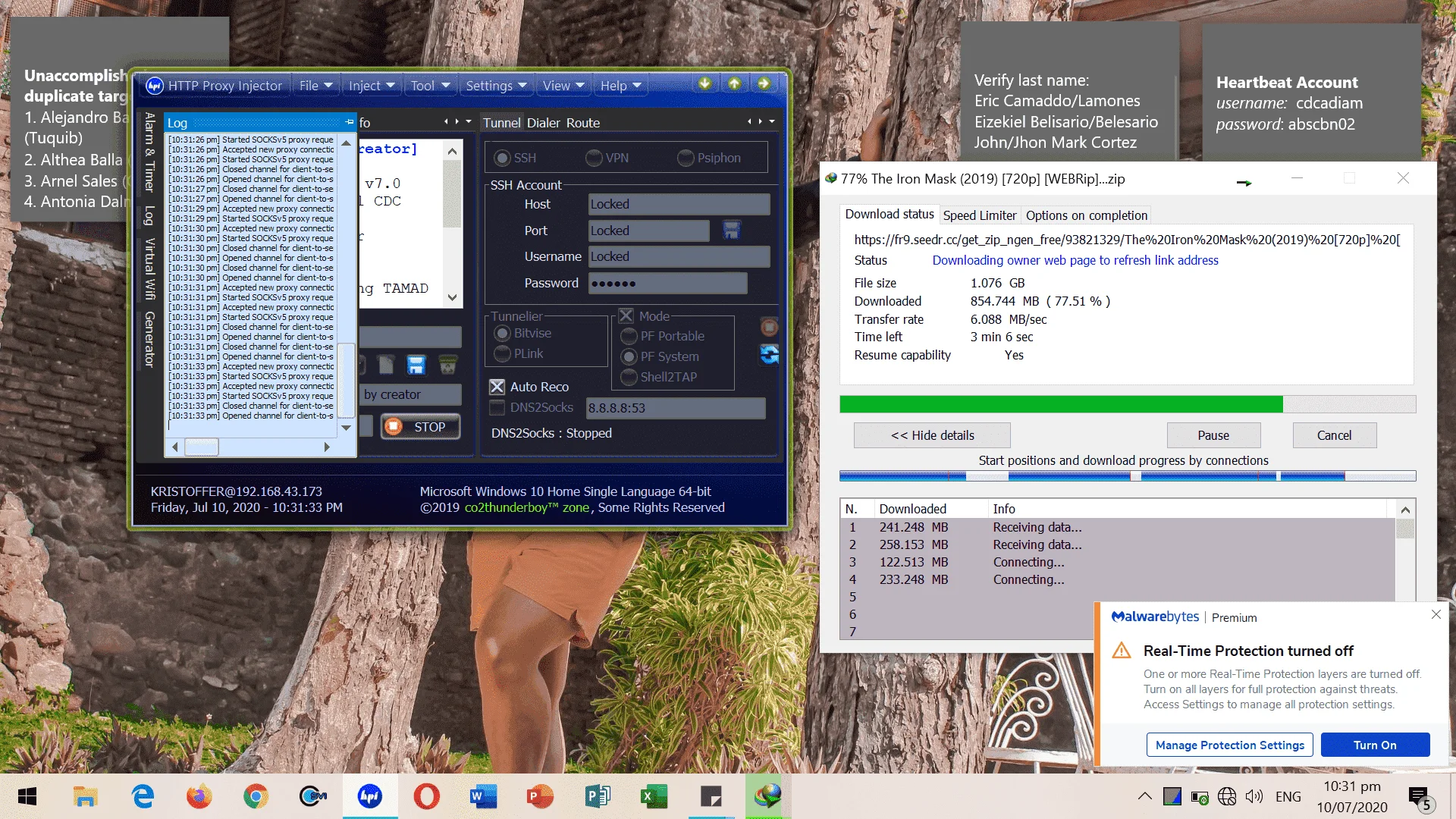Viewport: 1456px width, 819px height.
Task: Click the green down-arrow title bar icon
Action: (704, 83)
